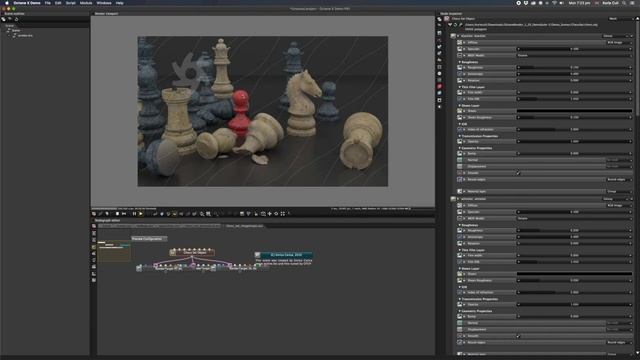Screen dimensions: 640x360
Task: Click the four-arrow move icon in the render toolbar
Action: (269, 213)
